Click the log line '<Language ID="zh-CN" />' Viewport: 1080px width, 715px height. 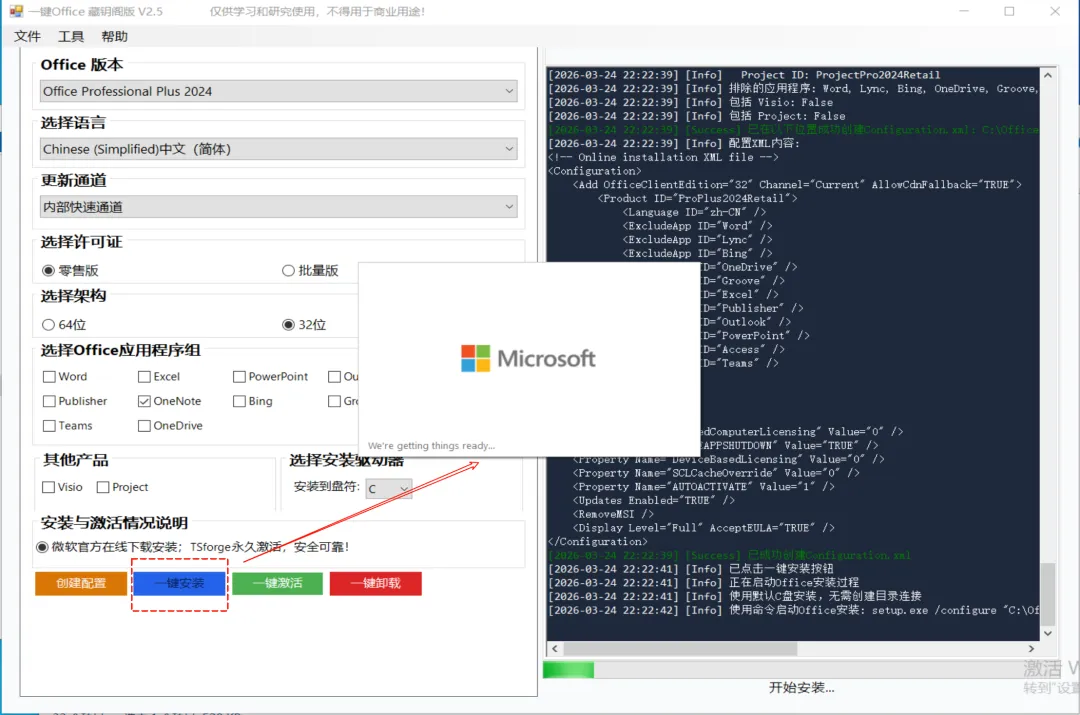(694, 212)
